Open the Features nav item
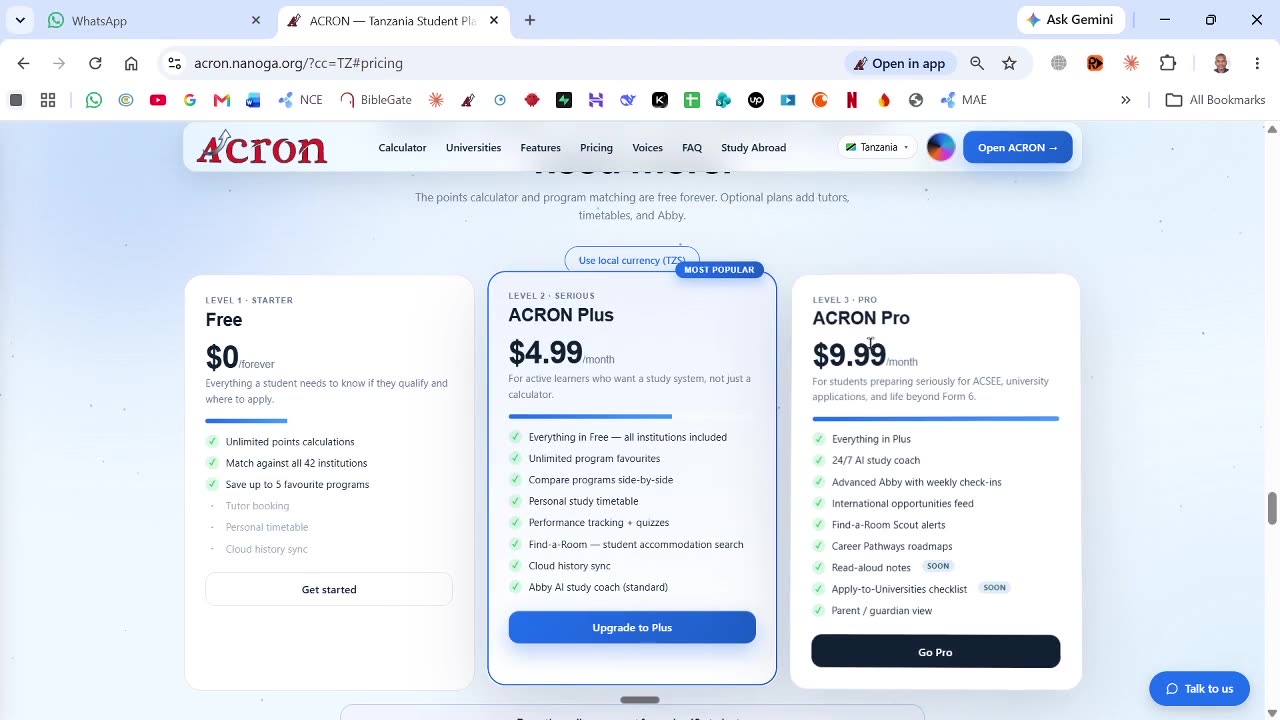1280x720 pixels. tap(540, 148)
